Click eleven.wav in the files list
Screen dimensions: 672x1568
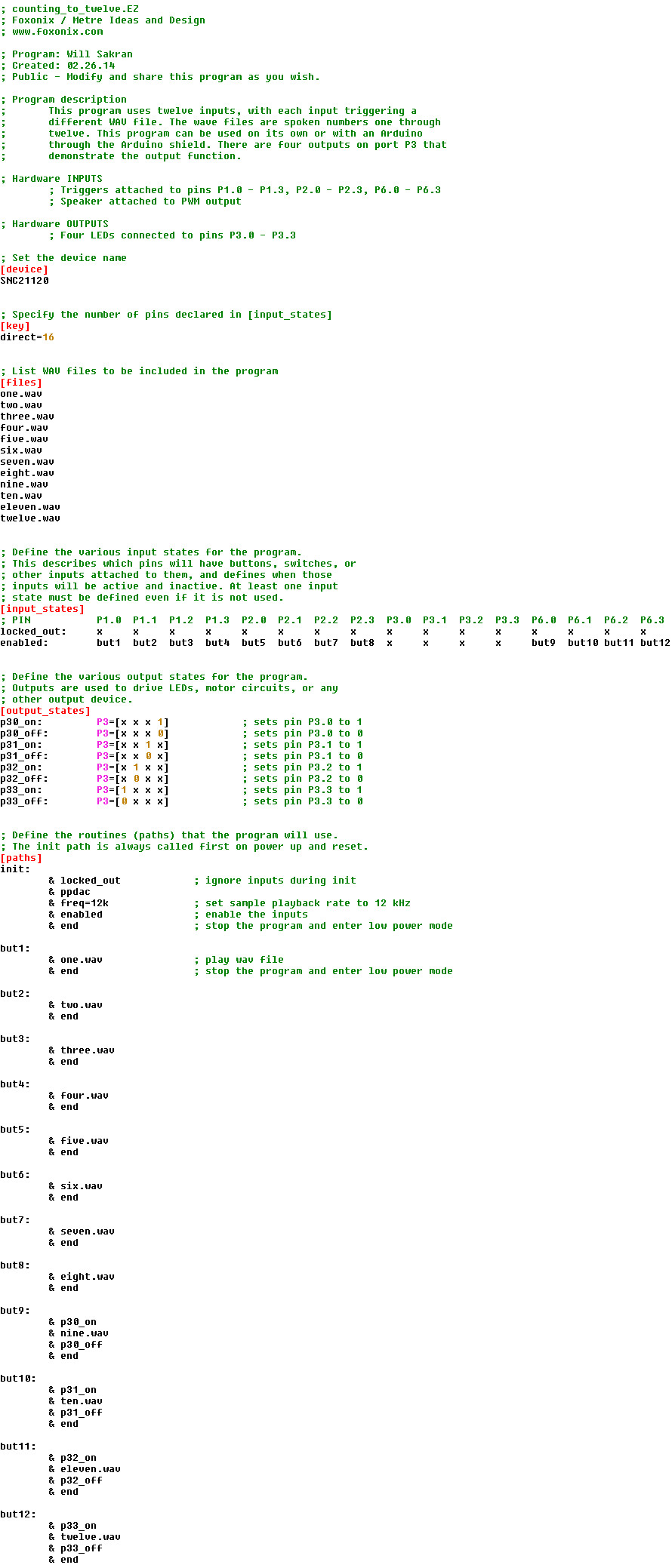30,507
